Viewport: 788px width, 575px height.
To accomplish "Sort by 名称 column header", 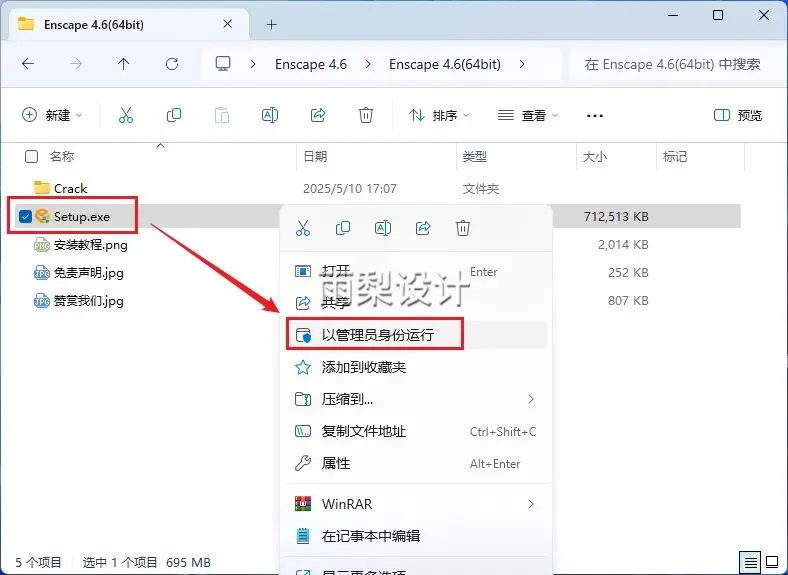I will coord(62,156).
